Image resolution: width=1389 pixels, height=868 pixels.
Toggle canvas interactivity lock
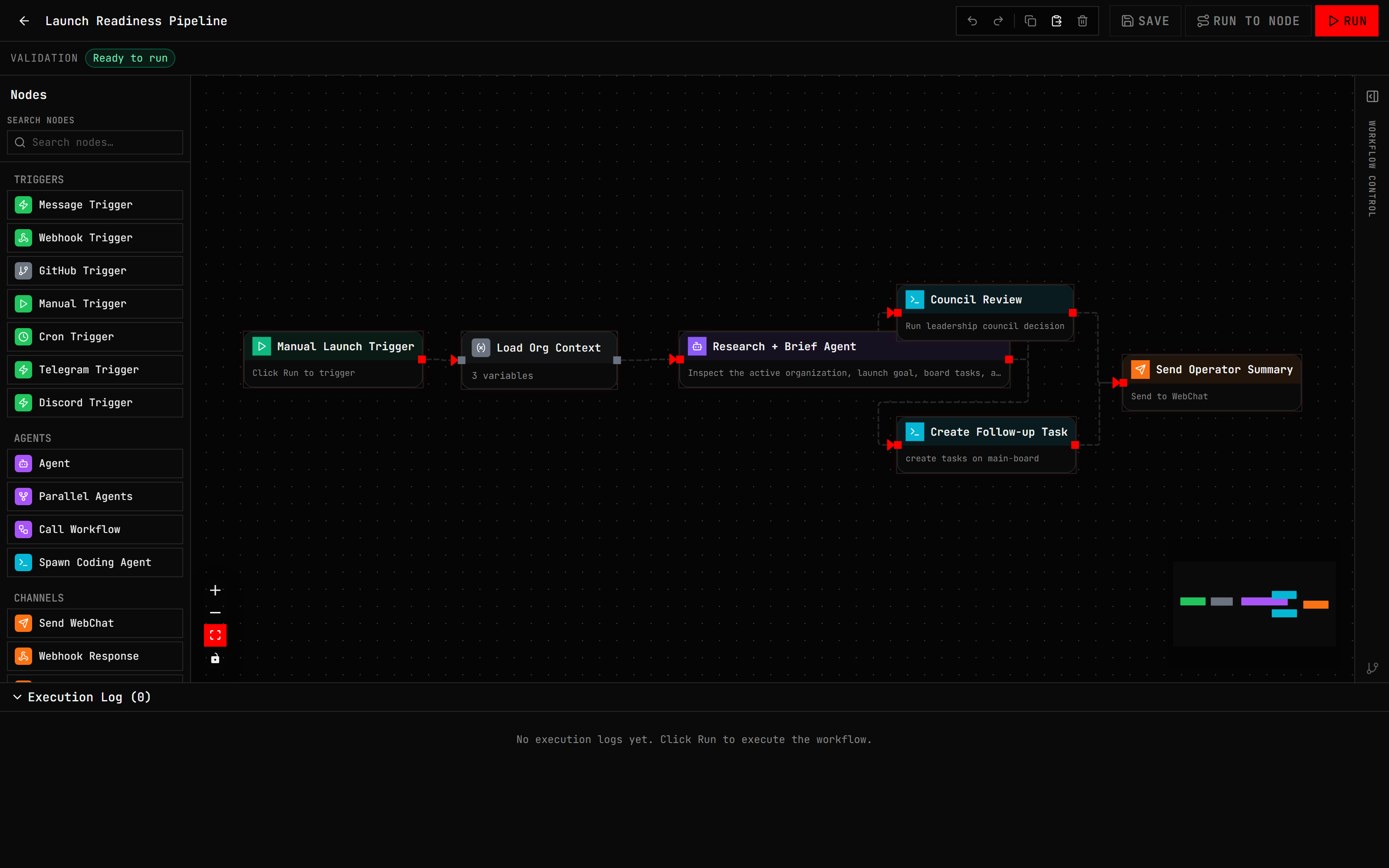(215, 658)
